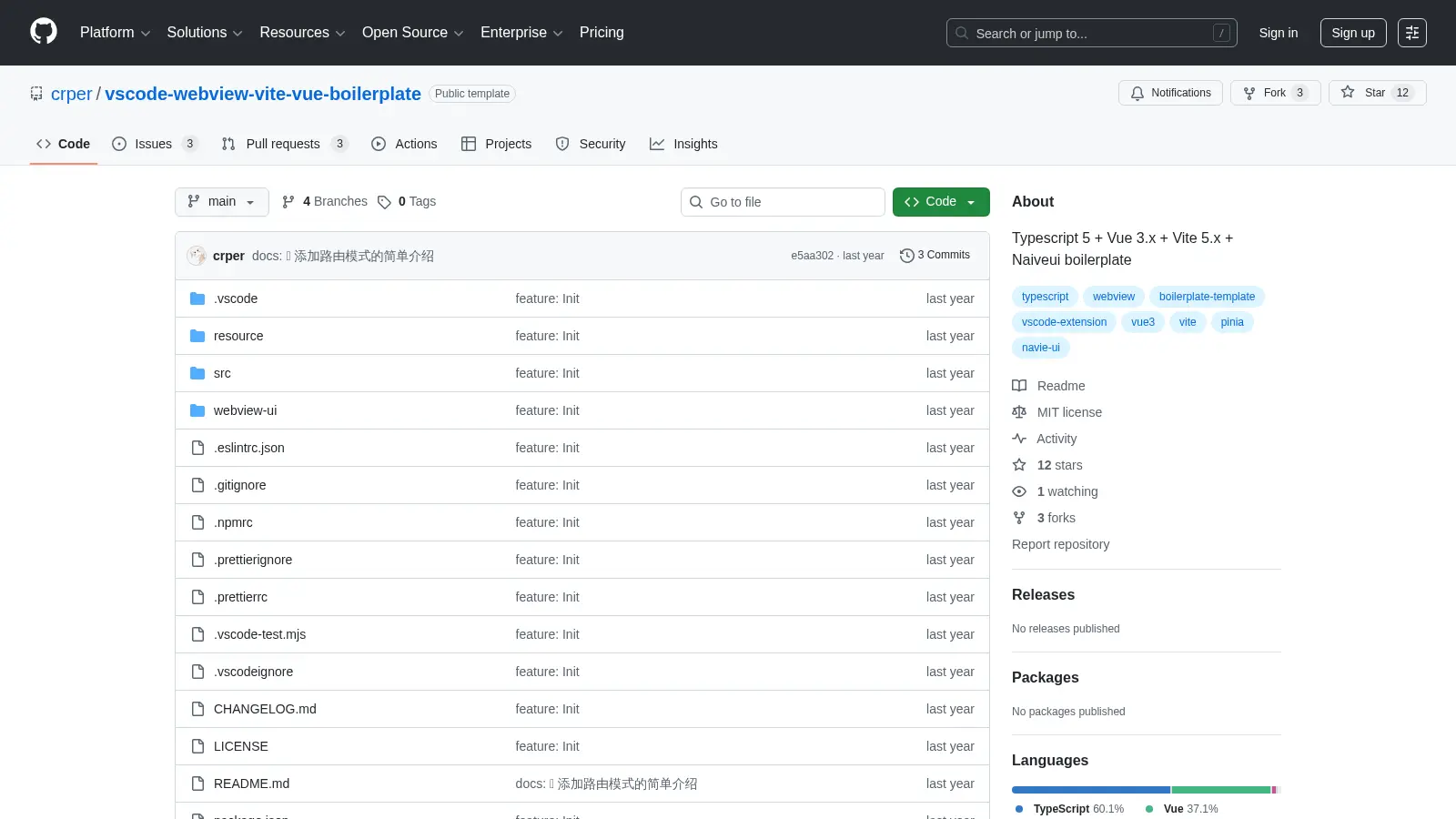Switch to the Pull requests tab
1456x819 pixels.
pyautogui.click(x=284, y=144)
